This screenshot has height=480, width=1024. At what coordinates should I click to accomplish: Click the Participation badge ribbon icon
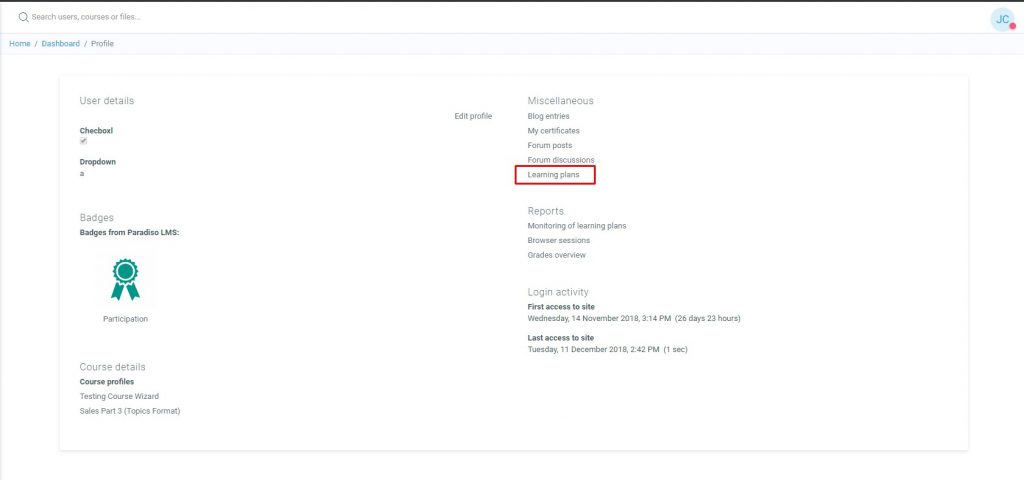tap(125, 279)
